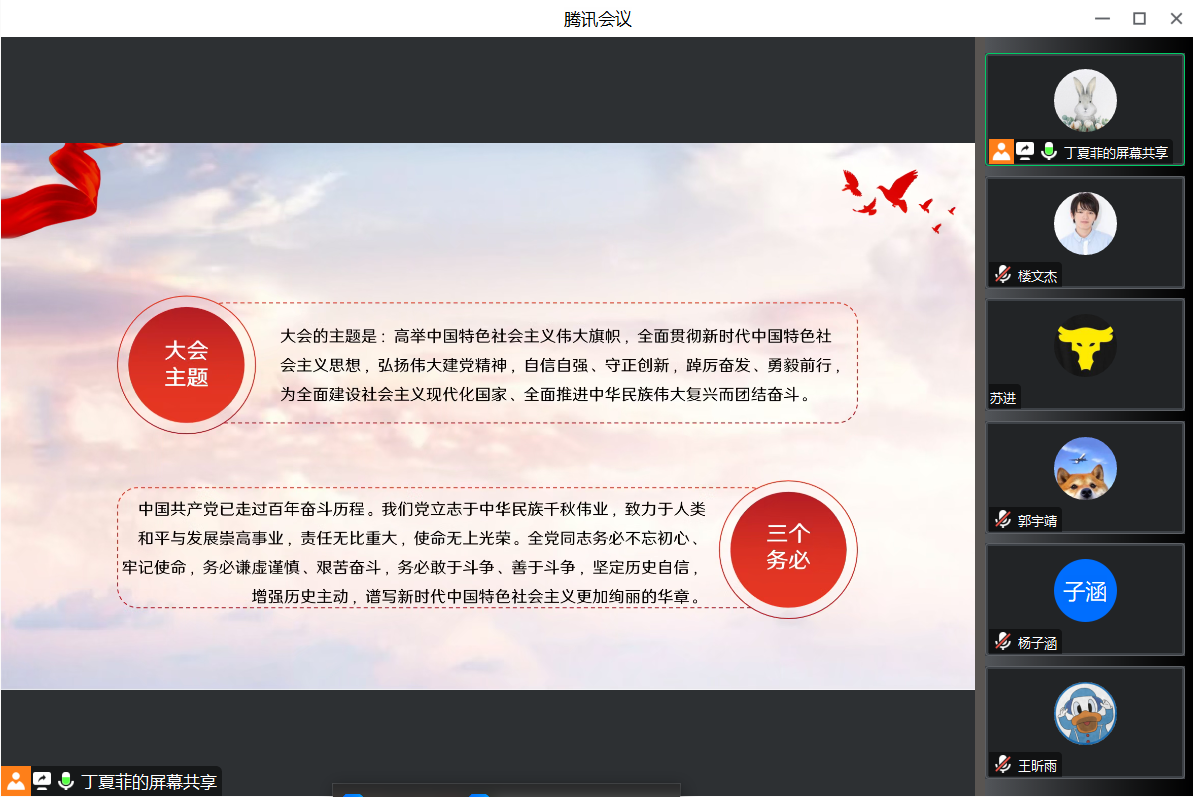The image size is (1193, 797).
Task: Select 苏进's yellow bull avatar
Action: [1085, 345]
